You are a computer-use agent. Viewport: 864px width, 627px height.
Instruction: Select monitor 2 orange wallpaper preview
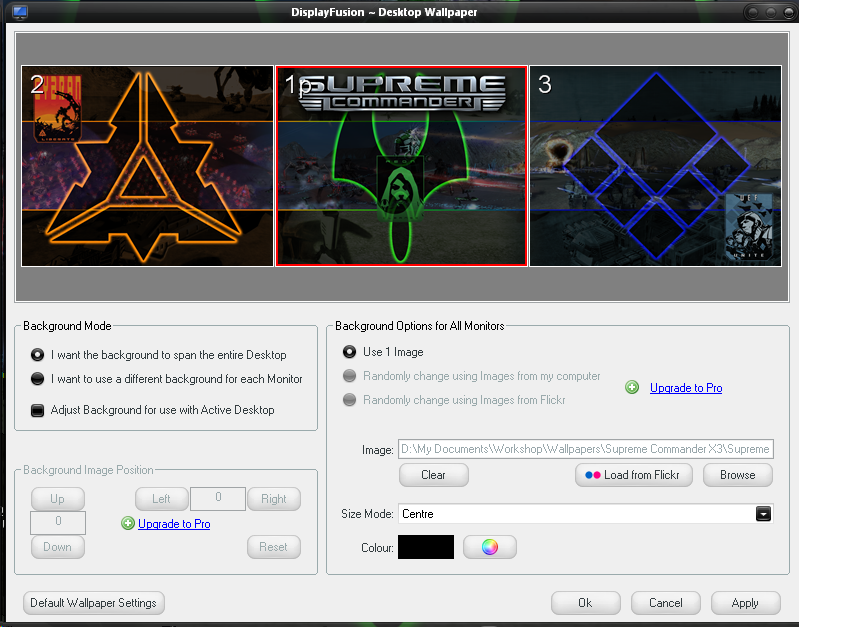(147, 166)
